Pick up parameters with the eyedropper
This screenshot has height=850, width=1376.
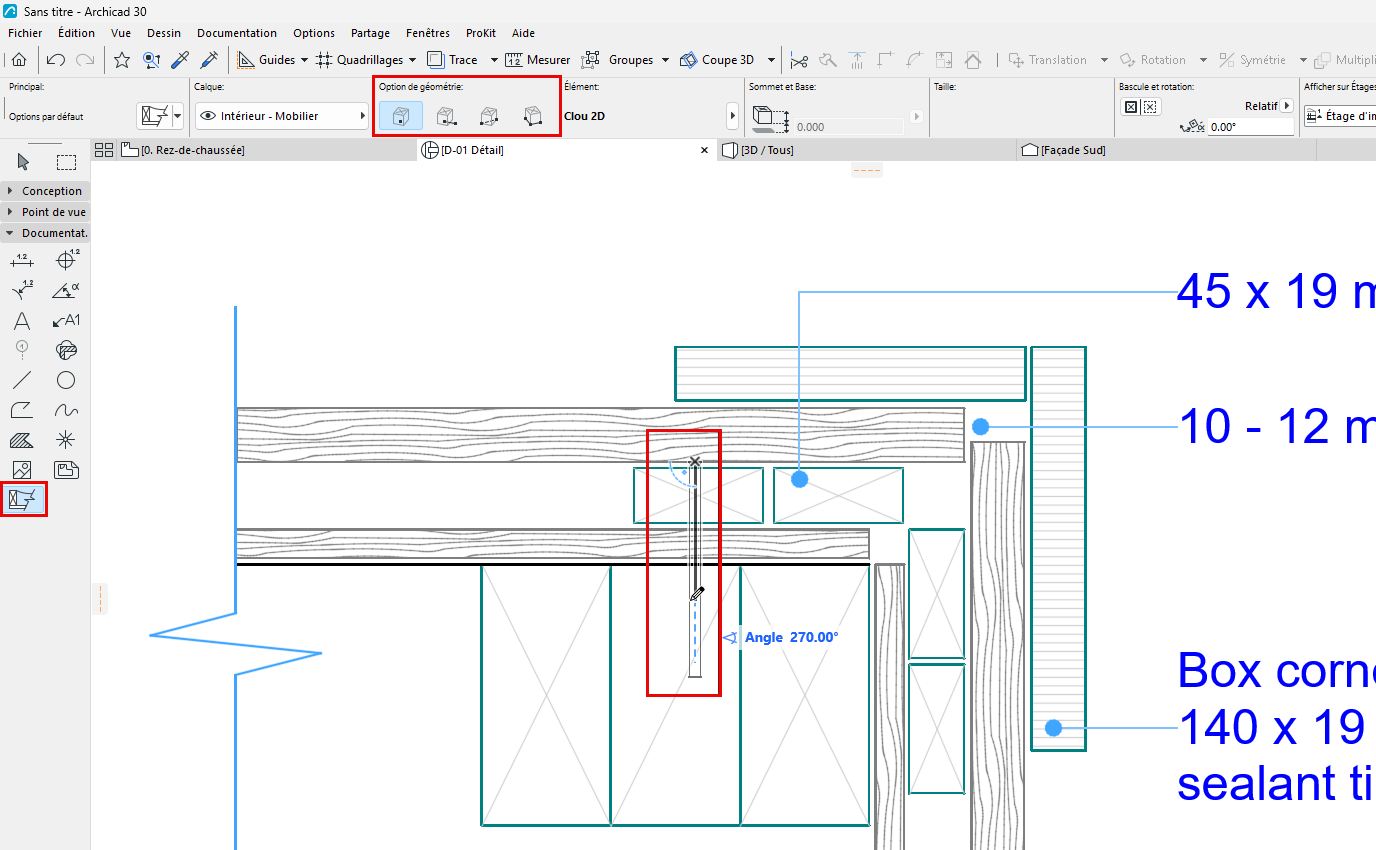click(181, 60)
